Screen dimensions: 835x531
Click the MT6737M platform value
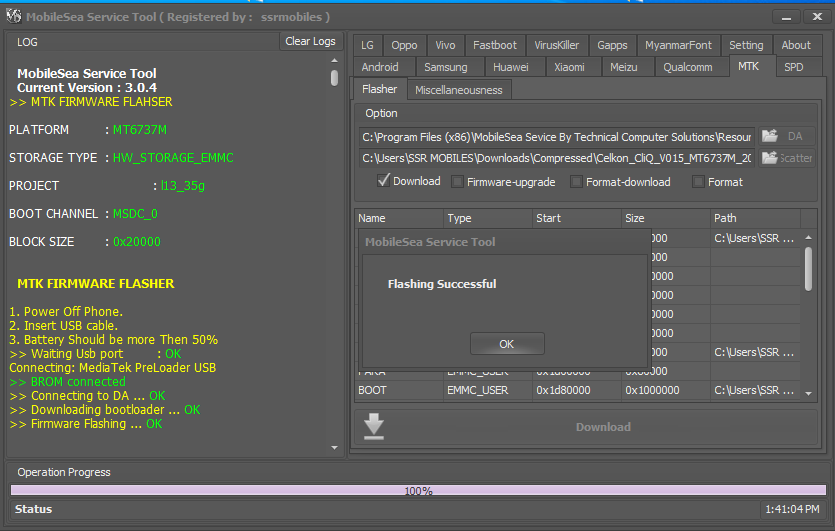pyautogui.click(x=140, y=130)
